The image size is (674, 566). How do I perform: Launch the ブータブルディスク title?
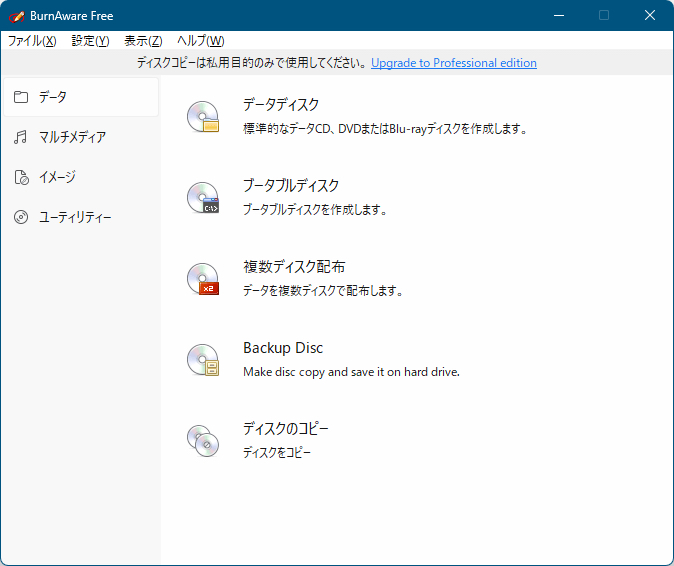click(x=291, y=186)
